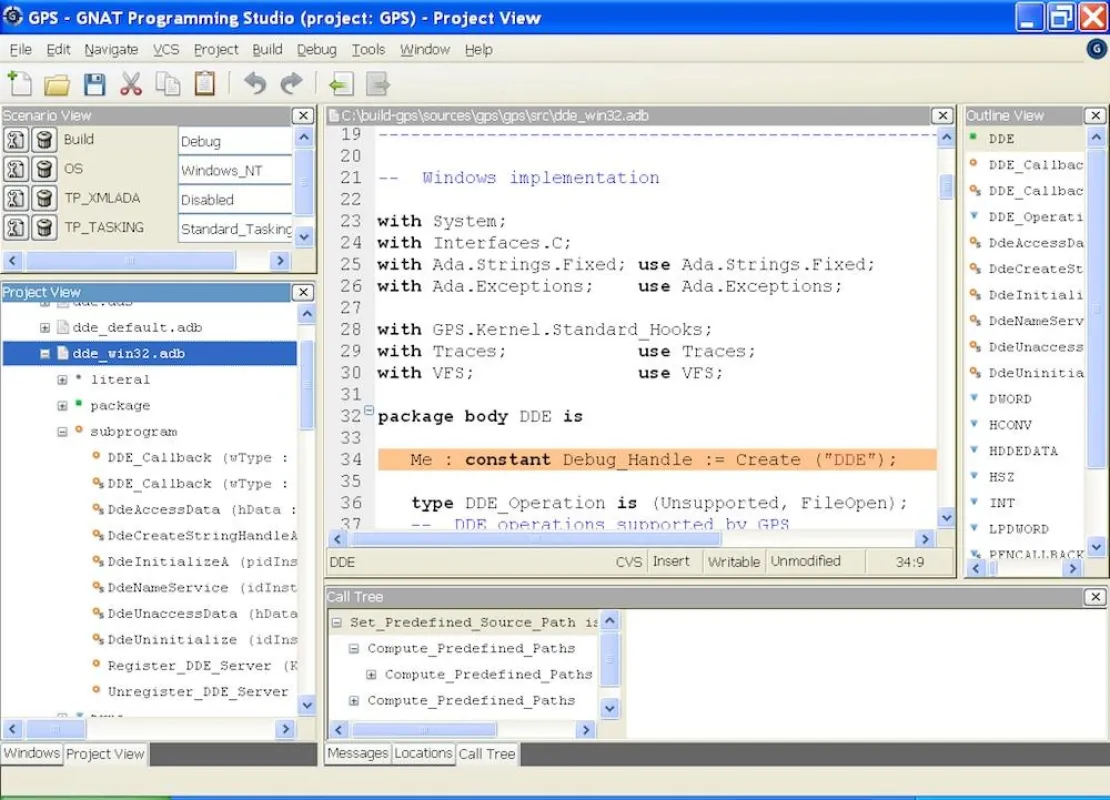The width and height of the screenshot is (1110, 800).
Task: Switch to the Messages tab
Action: pos(357,753)
